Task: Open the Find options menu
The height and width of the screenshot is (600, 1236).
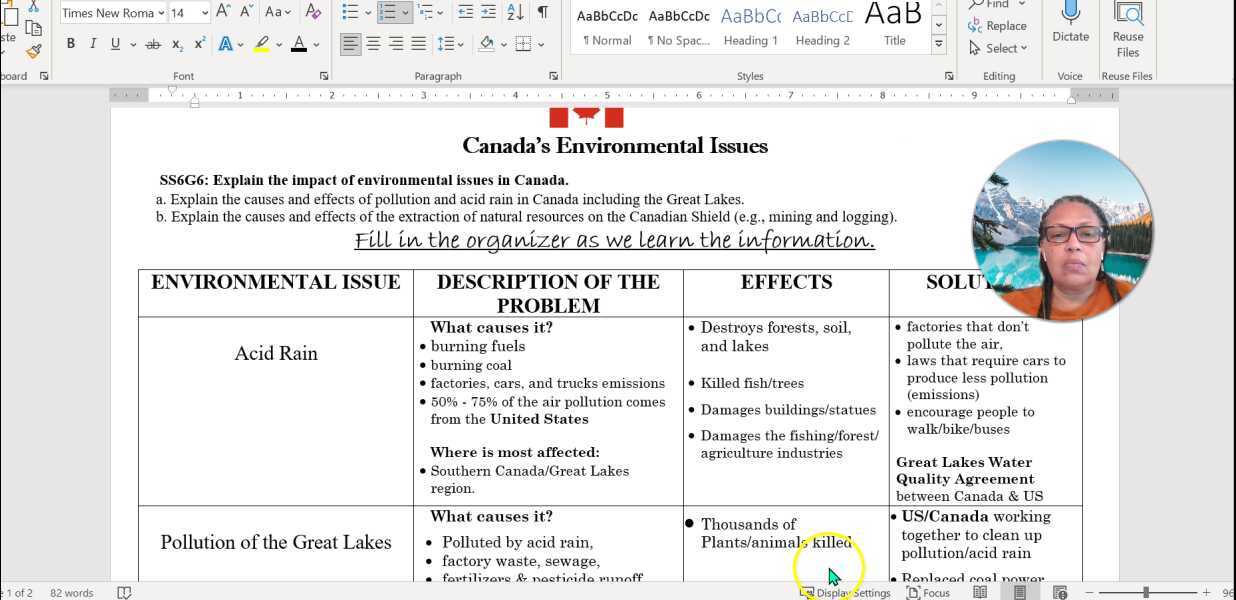Action: tap(1021, 5)
